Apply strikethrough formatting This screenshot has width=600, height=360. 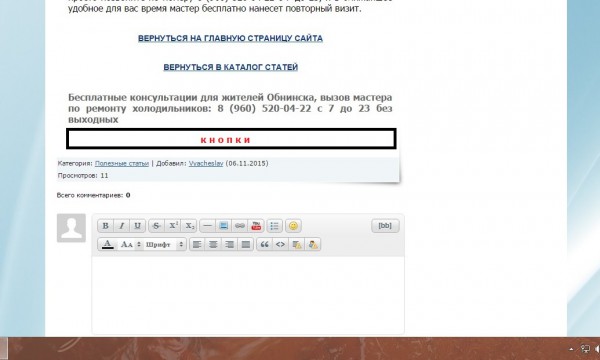pos(157,226)
